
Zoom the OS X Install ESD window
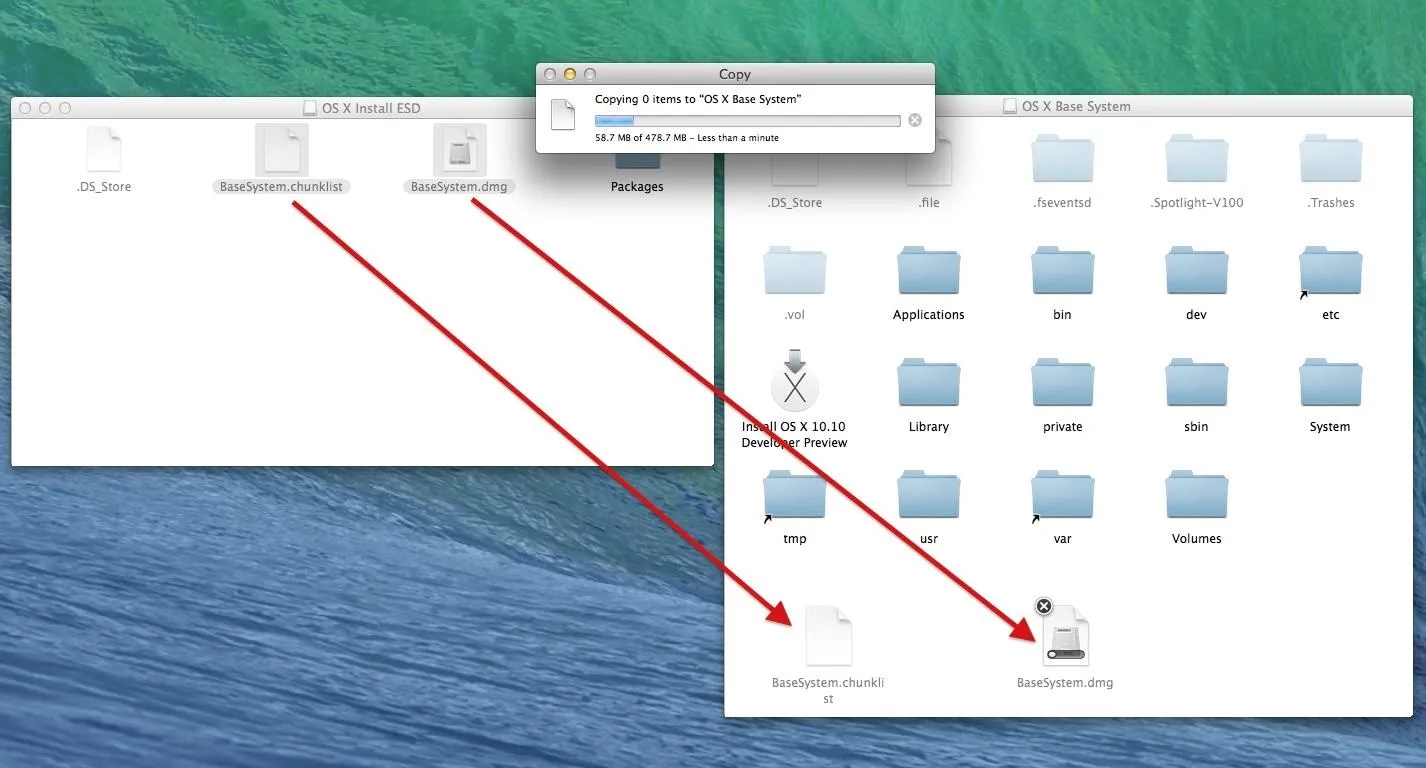[65, 108]
